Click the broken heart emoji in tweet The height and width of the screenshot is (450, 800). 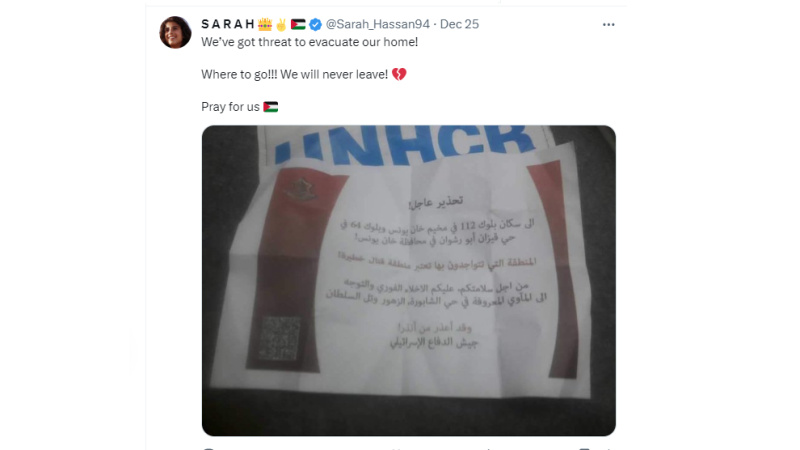point(399,74)
